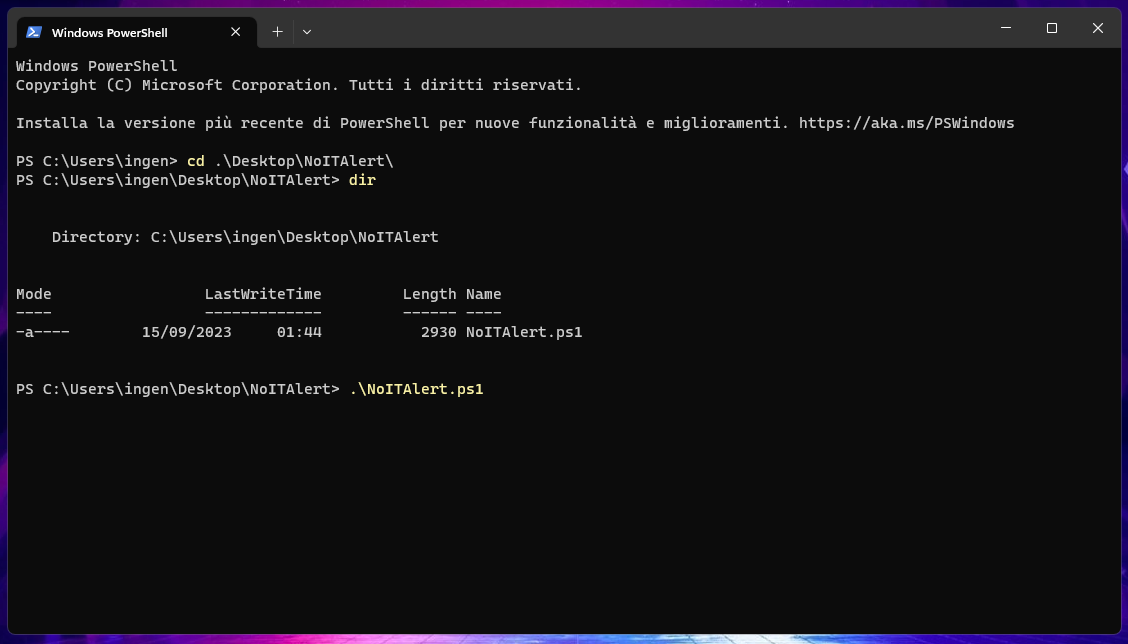Screen dimensions: 1128x644
Task: Click the 'Directory: C:\Users\ingen\Desktop\NoITAlert' line
Action: click(245, 237)
